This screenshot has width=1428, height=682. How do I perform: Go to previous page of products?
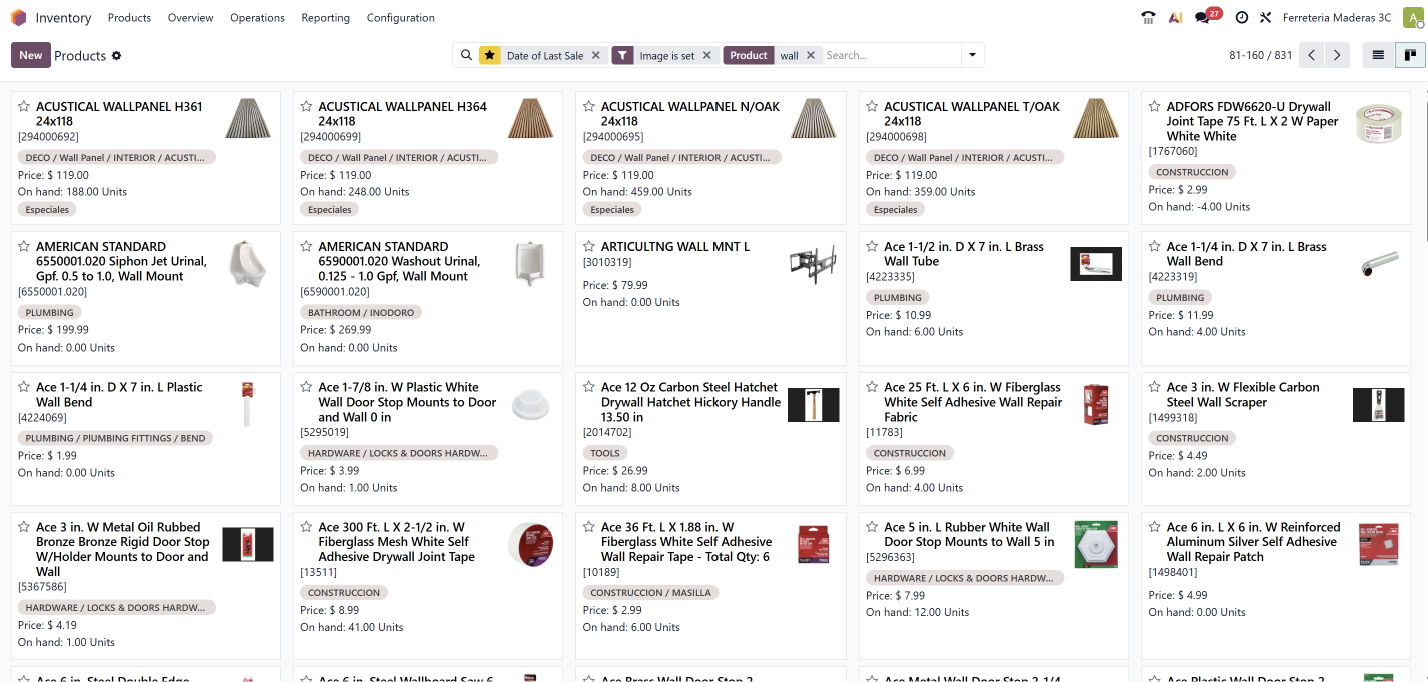[x=1312, y=55]
